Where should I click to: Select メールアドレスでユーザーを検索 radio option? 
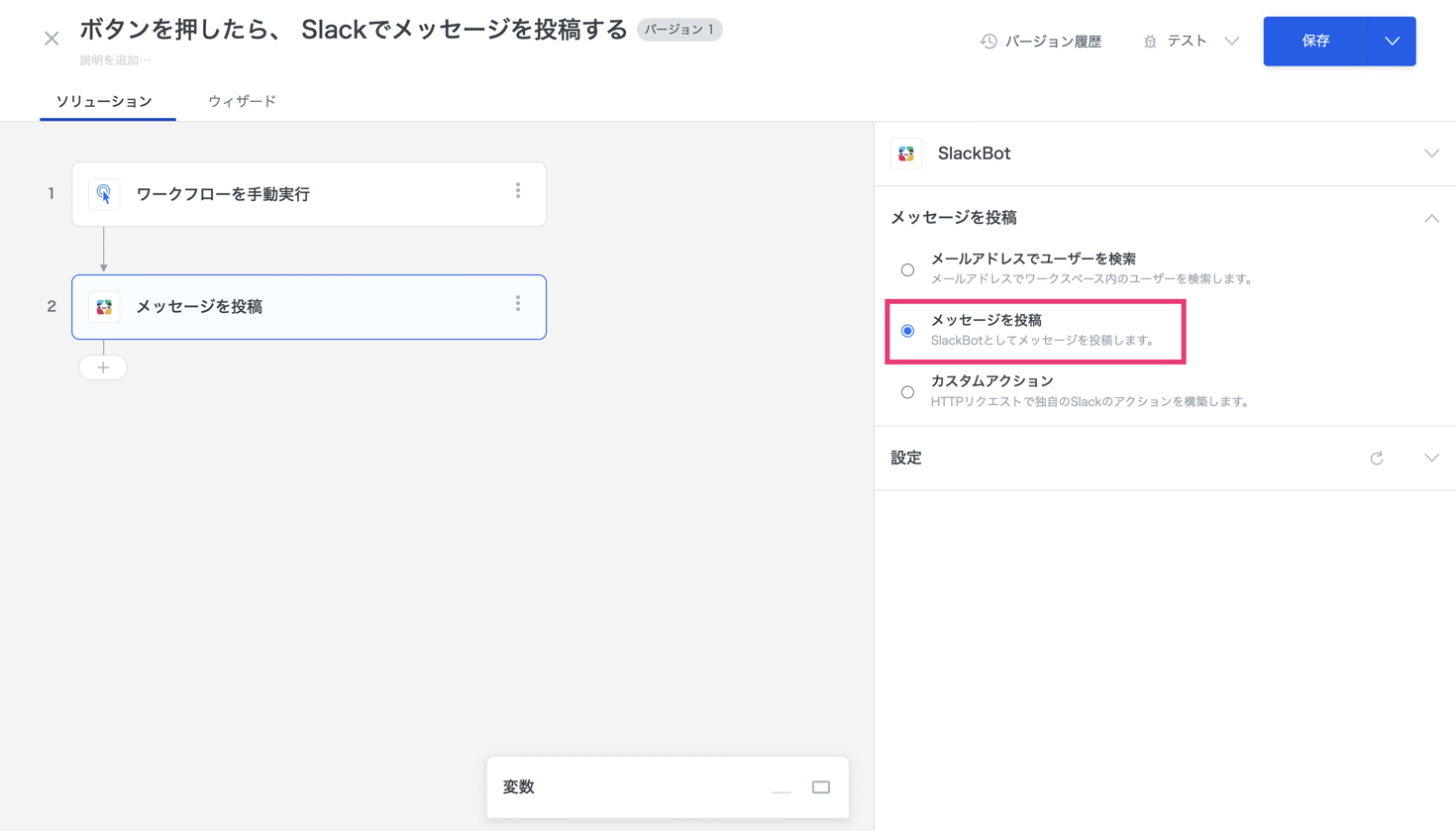(907, 269)
